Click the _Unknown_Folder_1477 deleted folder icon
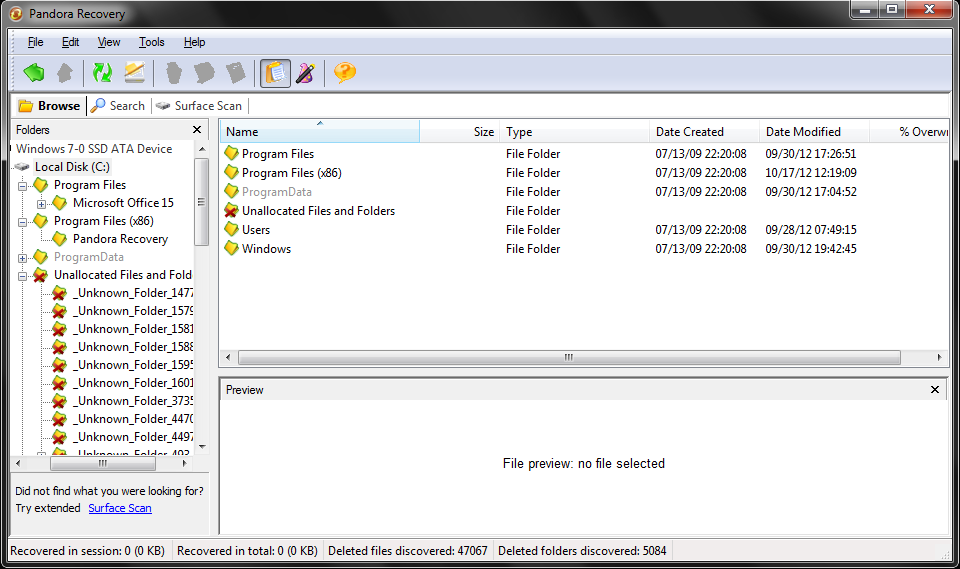The image size is (960, 569). [x=59, y=293]
